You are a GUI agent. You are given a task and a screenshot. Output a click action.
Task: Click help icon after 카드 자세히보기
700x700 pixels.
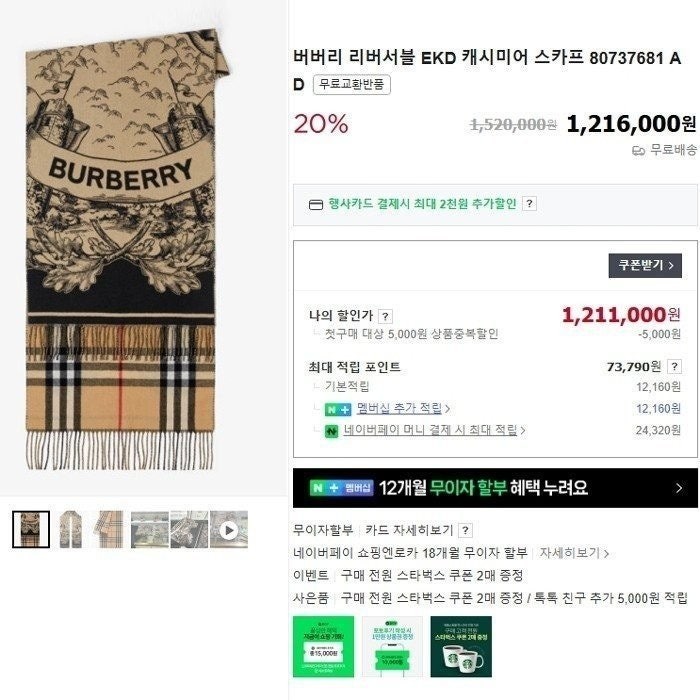(x=465, y=530)
